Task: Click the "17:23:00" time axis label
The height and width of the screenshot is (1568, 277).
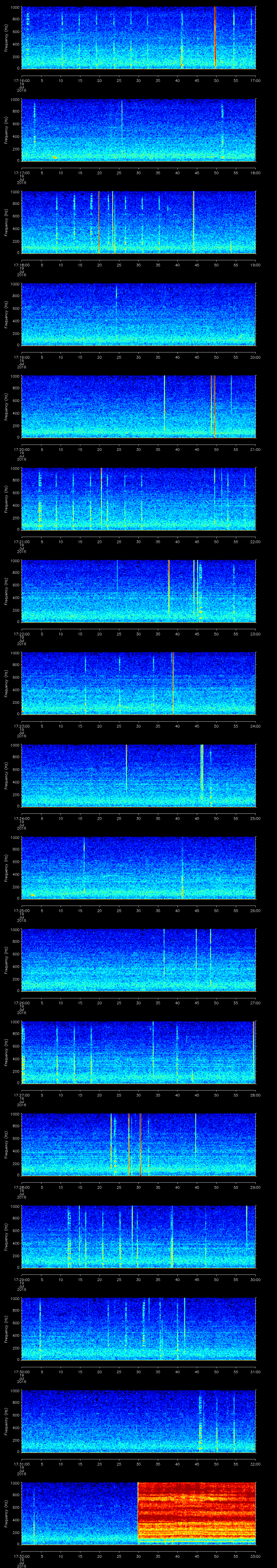Action: pyautogui.click(x=21, y=726)
